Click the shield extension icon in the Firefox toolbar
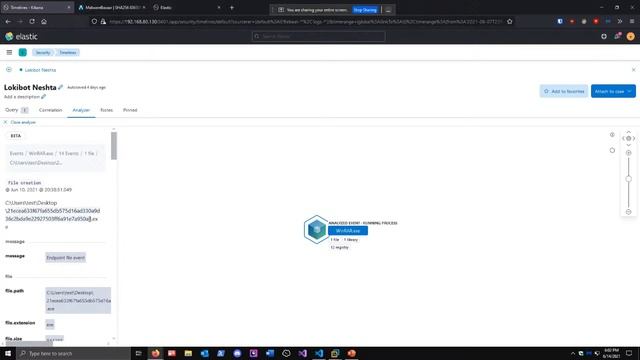 coord(560,21)
